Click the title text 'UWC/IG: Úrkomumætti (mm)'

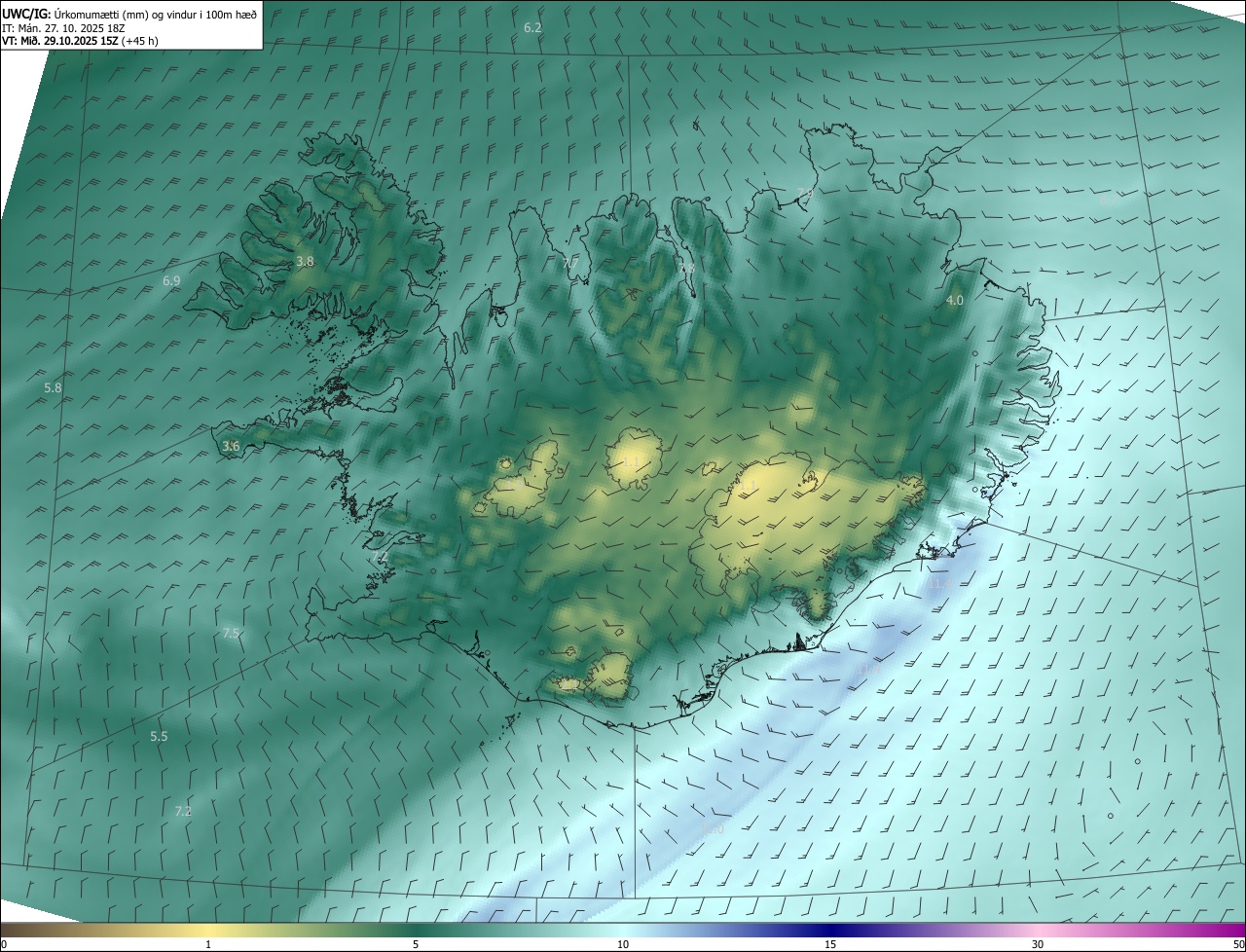point(75,14)
